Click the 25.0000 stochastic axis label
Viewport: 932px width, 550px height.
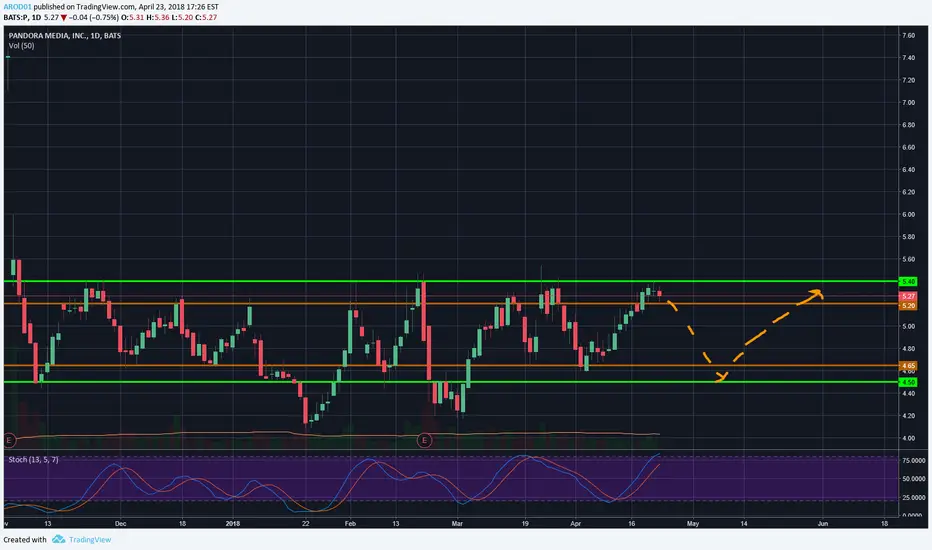(x=913, y=498)
